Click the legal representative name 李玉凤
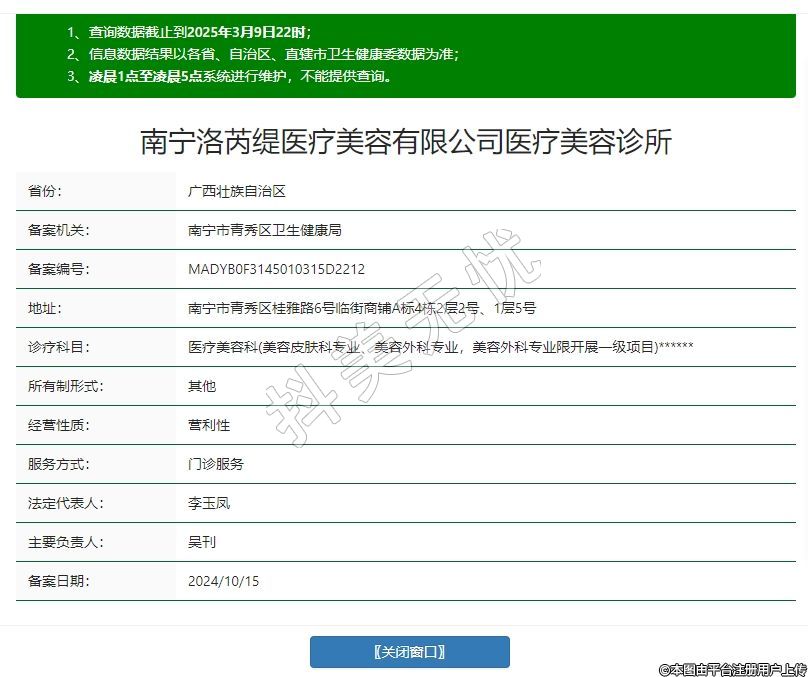The image size is (808, 677). [x=209, y=503]
